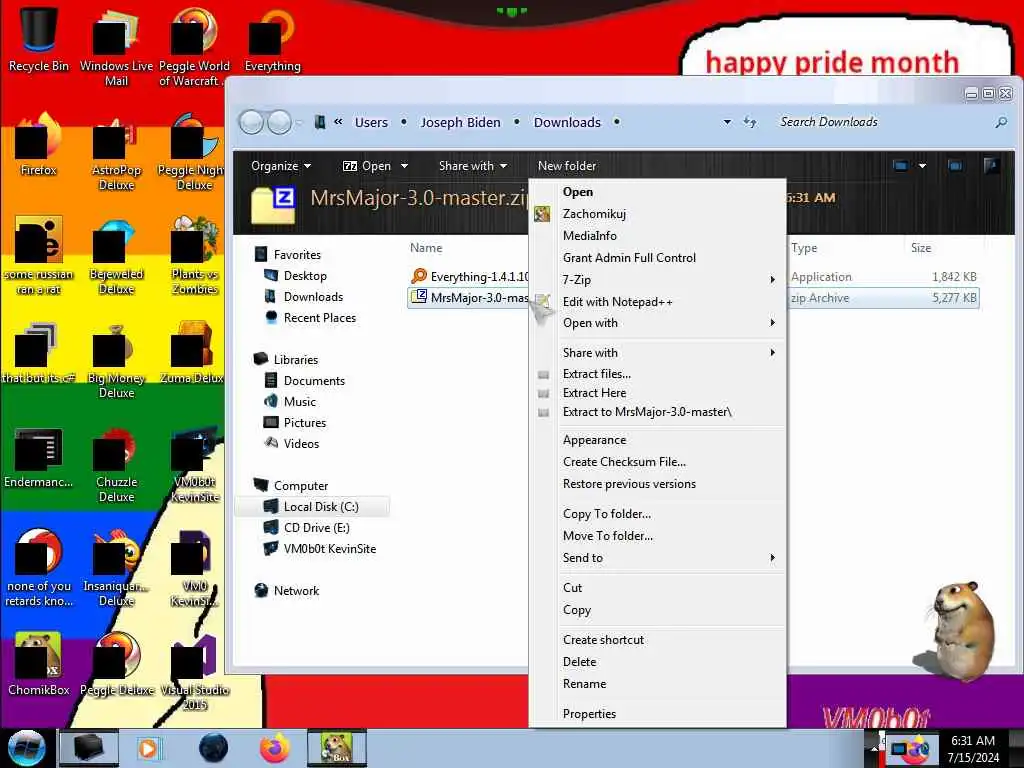This screenshot has width=1024, height=768.
Task: Click the refresh address bar icon
Action: tap(750, 122)
